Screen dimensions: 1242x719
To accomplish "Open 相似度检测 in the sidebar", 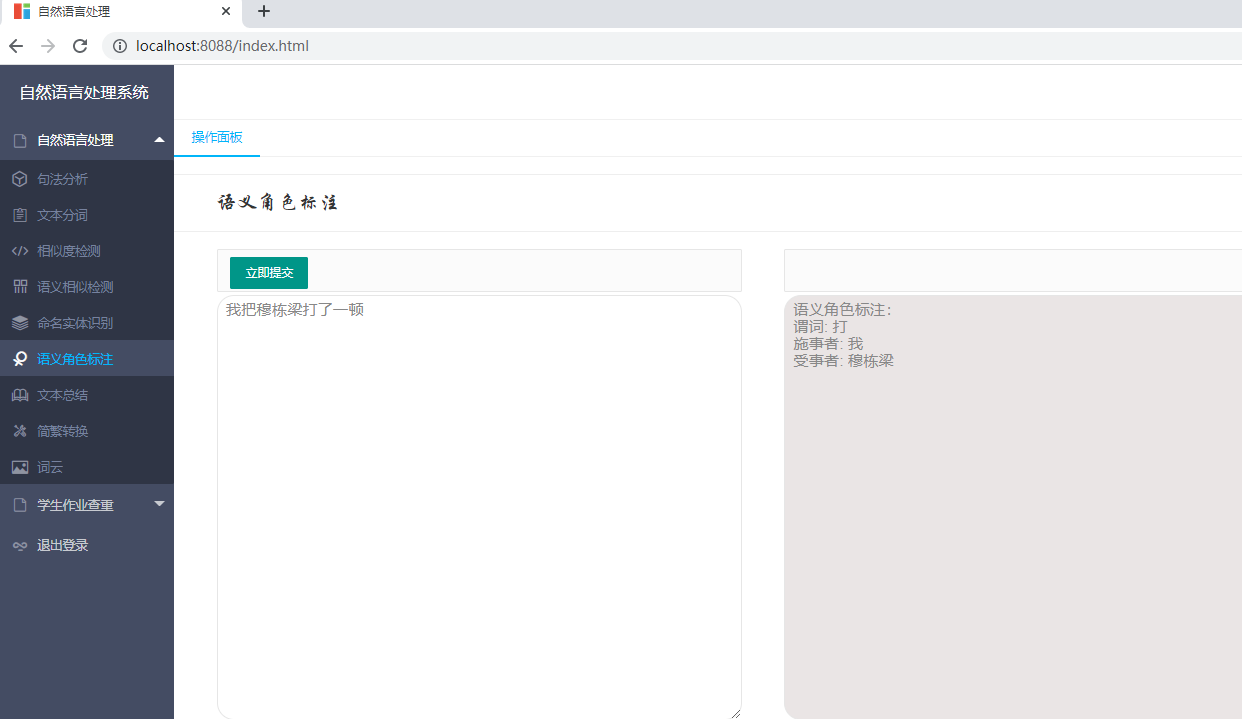I will pyautogui.click(x=87, y=251).
